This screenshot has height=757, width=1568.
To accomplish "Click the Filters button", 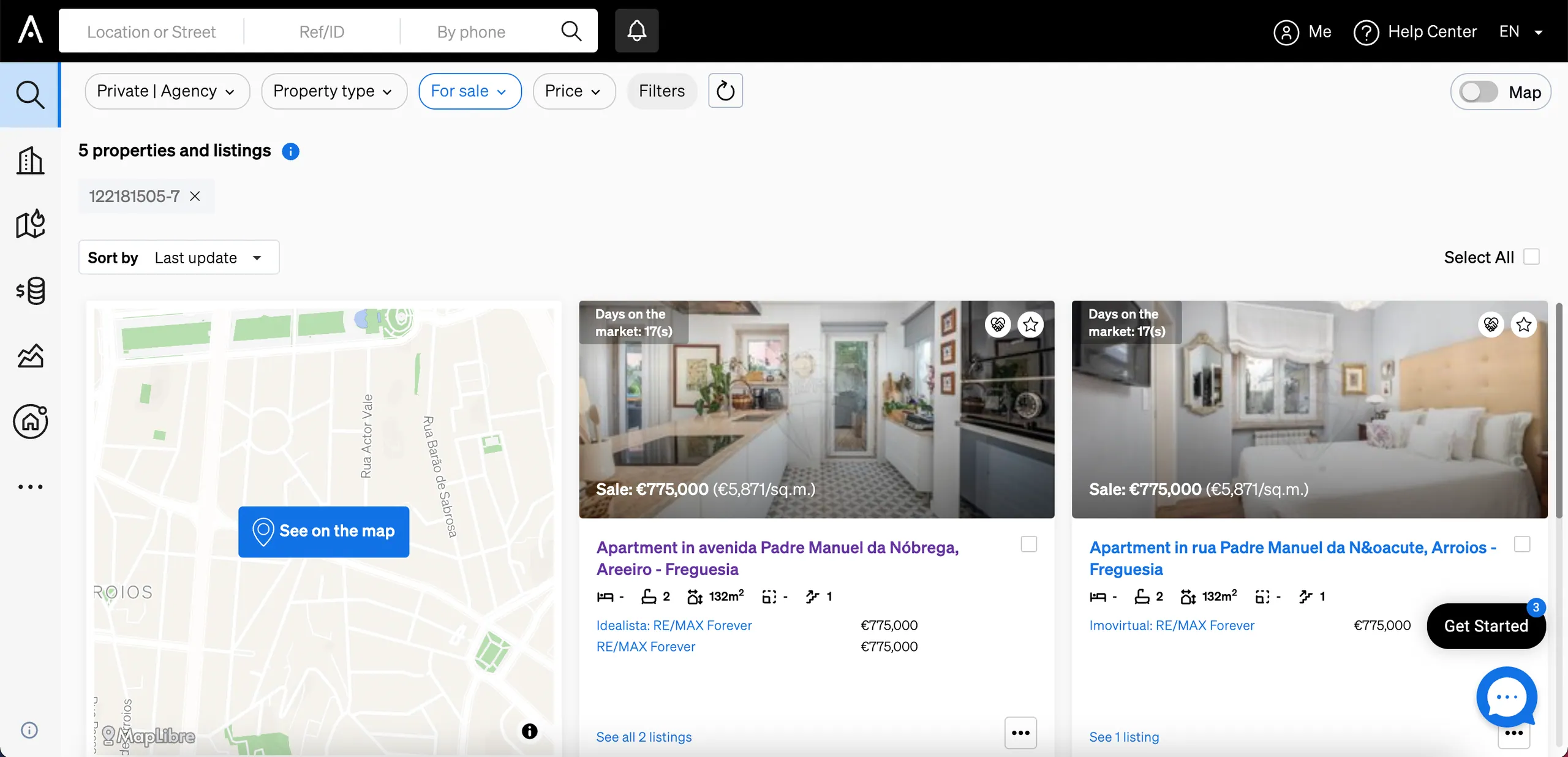I will (661, 91).
